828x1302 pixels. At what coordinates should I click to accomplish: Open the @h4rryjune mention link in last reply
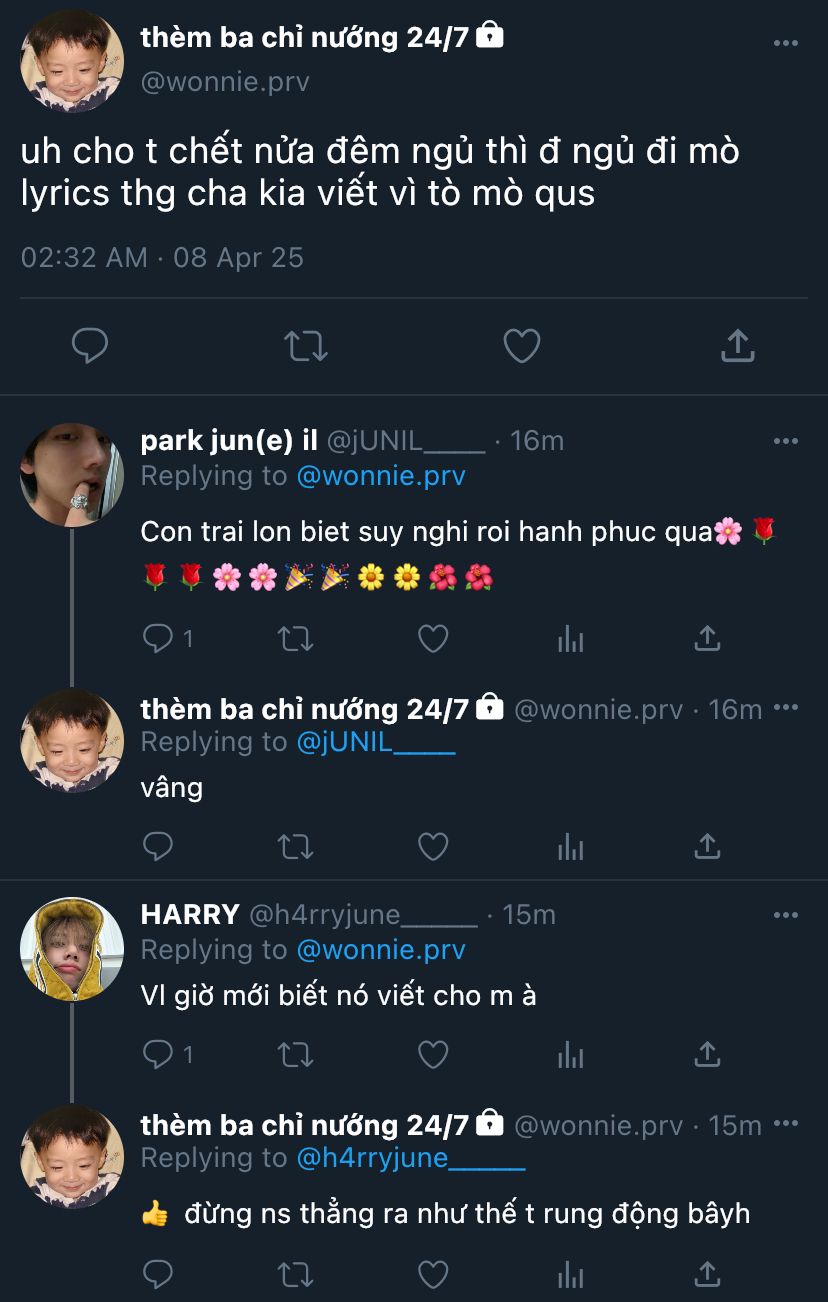point(411,1158)
